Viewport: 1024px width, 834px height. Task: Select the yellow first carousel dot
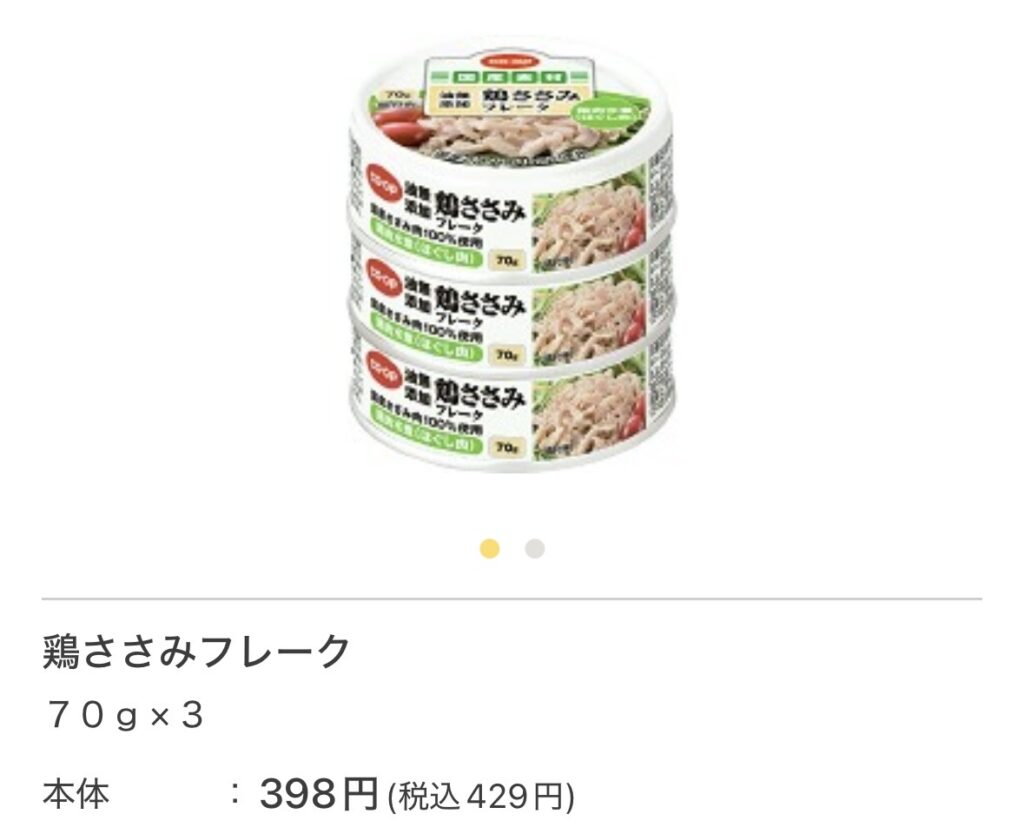pos(490,549)
